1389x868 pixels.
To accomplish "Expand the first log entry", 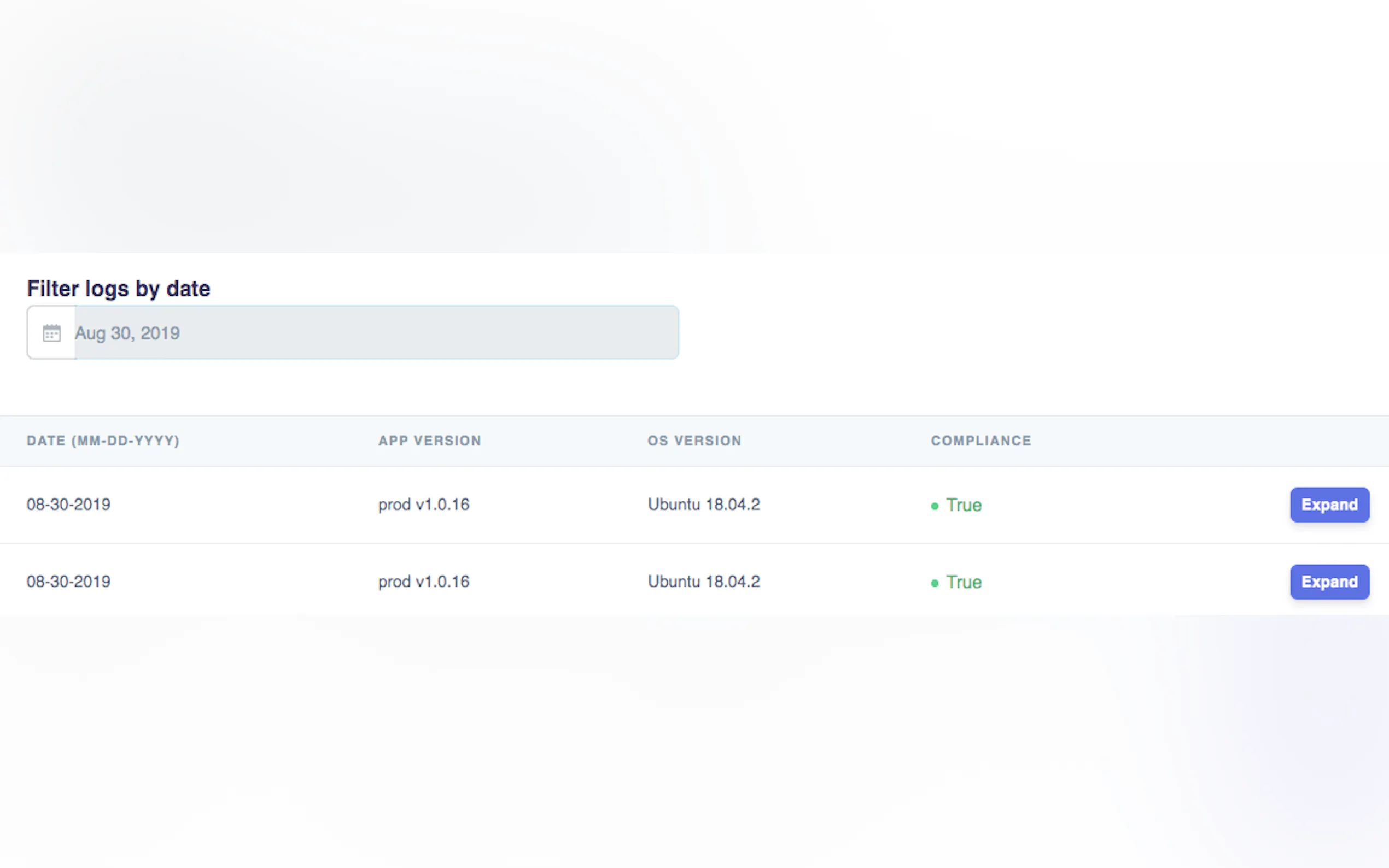I will coord(1329,505).
